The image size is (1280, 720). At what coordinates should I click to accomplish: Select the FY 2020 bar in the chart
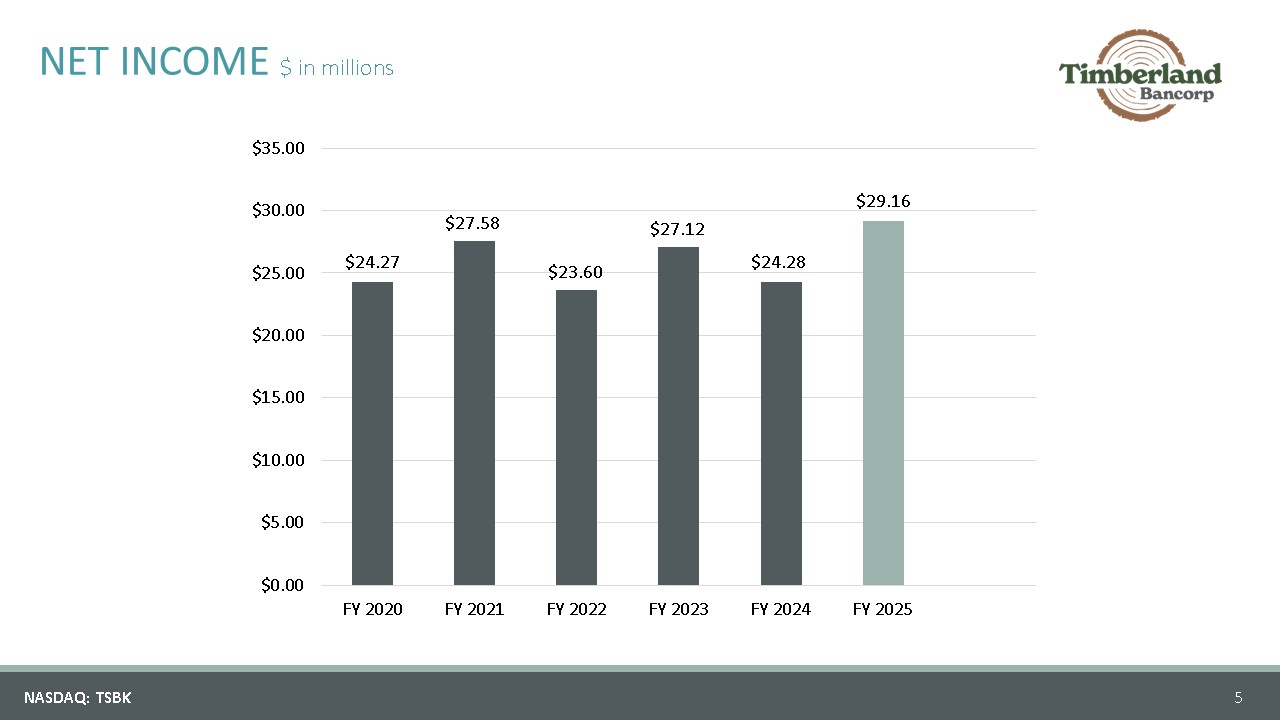coord(372,433)
